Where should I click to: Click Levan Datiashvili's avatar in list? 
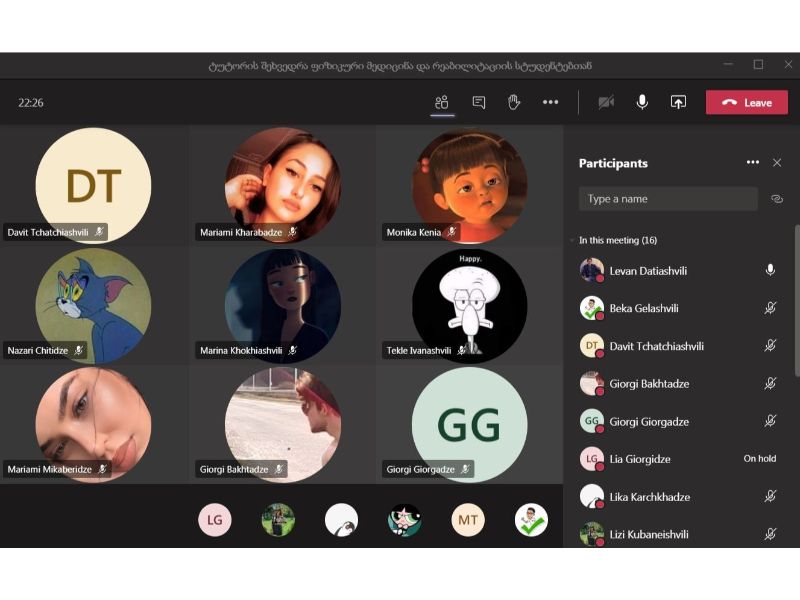[592, 270]
